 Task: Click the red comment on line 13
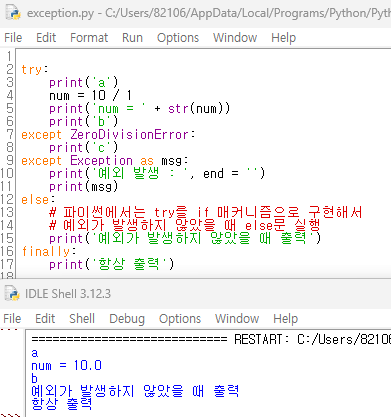point(206,212)
